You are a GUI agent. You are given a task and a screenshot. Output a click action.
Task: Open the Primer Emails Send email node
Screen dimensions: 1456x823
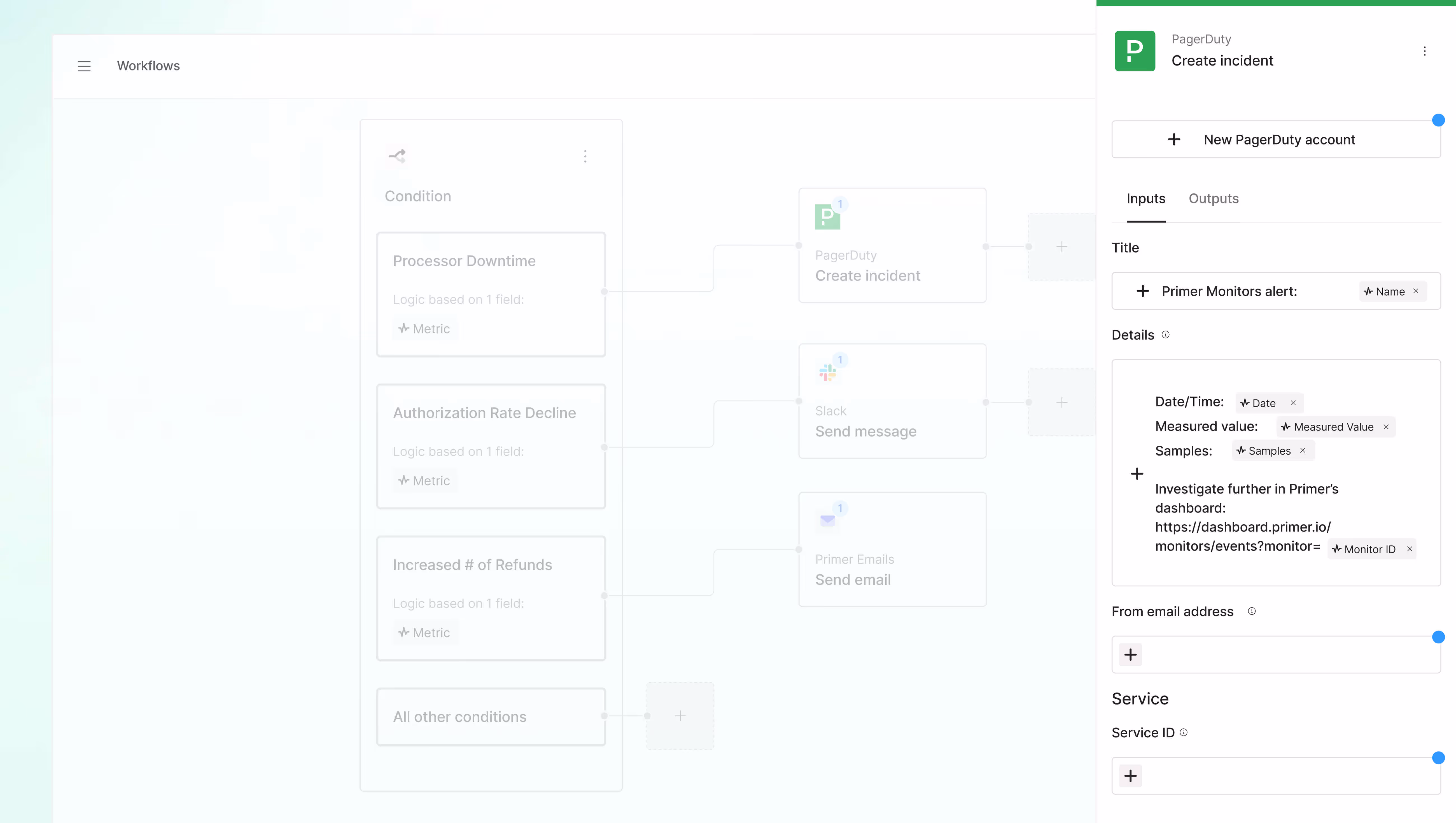point(892,550)
